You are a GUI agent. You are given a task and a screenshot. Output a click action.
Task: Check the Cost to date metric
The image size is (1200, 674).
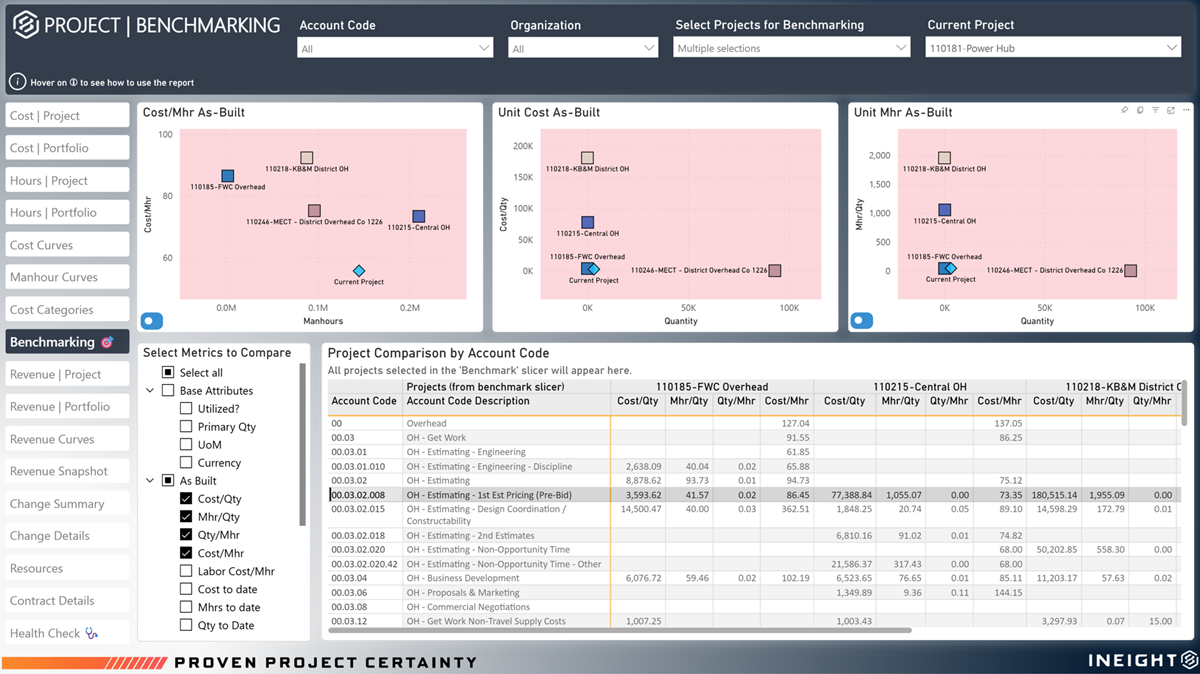[x=186, y=589]
